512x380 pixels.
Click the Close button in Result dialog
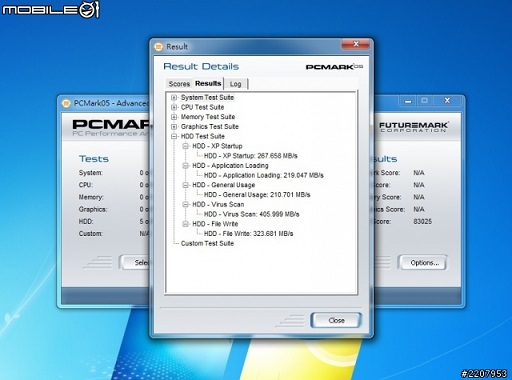coord(336,320)
